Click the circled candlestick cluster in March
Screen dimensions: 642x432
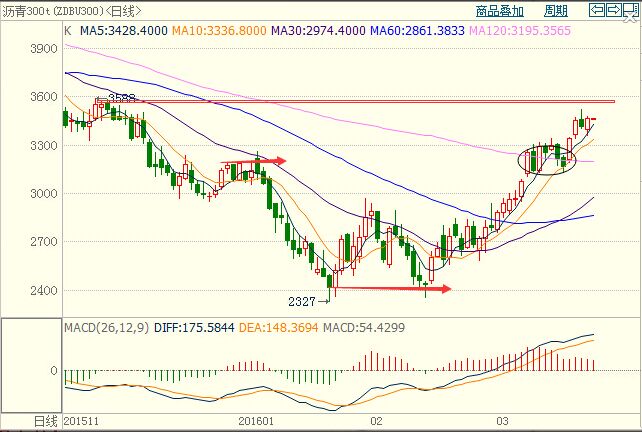pyautogui.click(x=547, y=159)
